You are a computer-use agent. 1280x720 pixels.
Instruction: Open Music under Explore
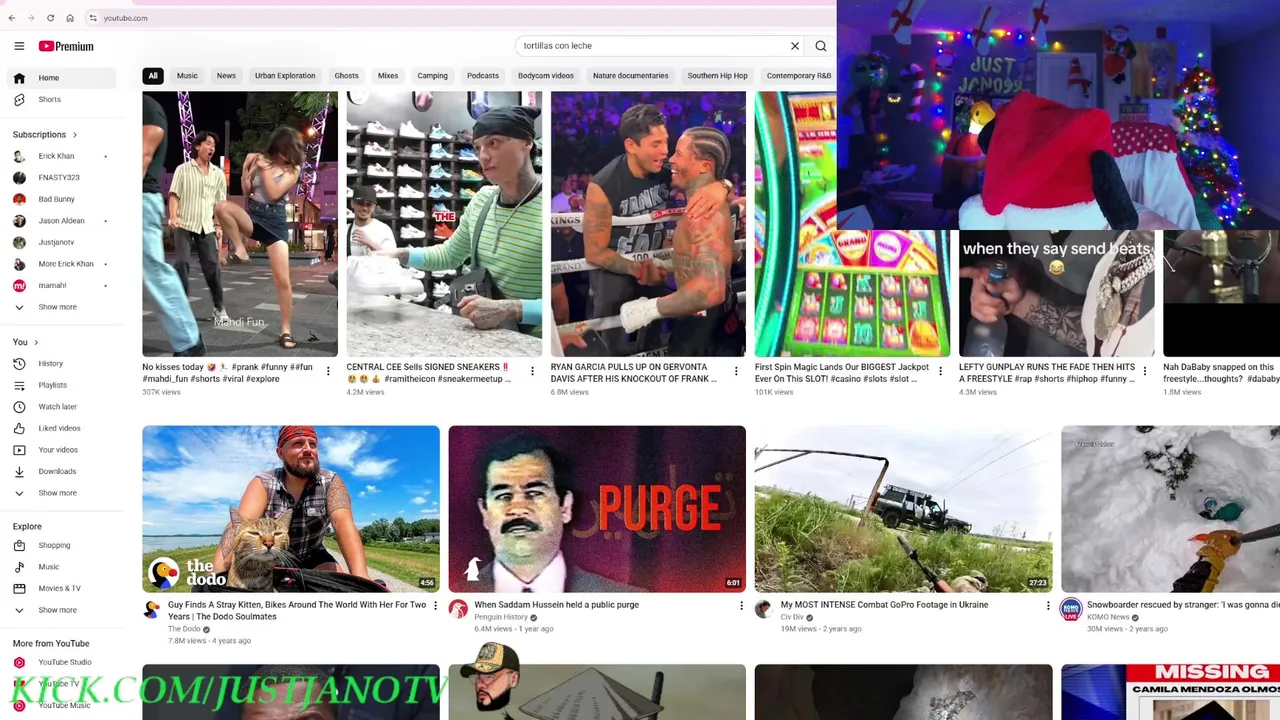tap(62, 567)
